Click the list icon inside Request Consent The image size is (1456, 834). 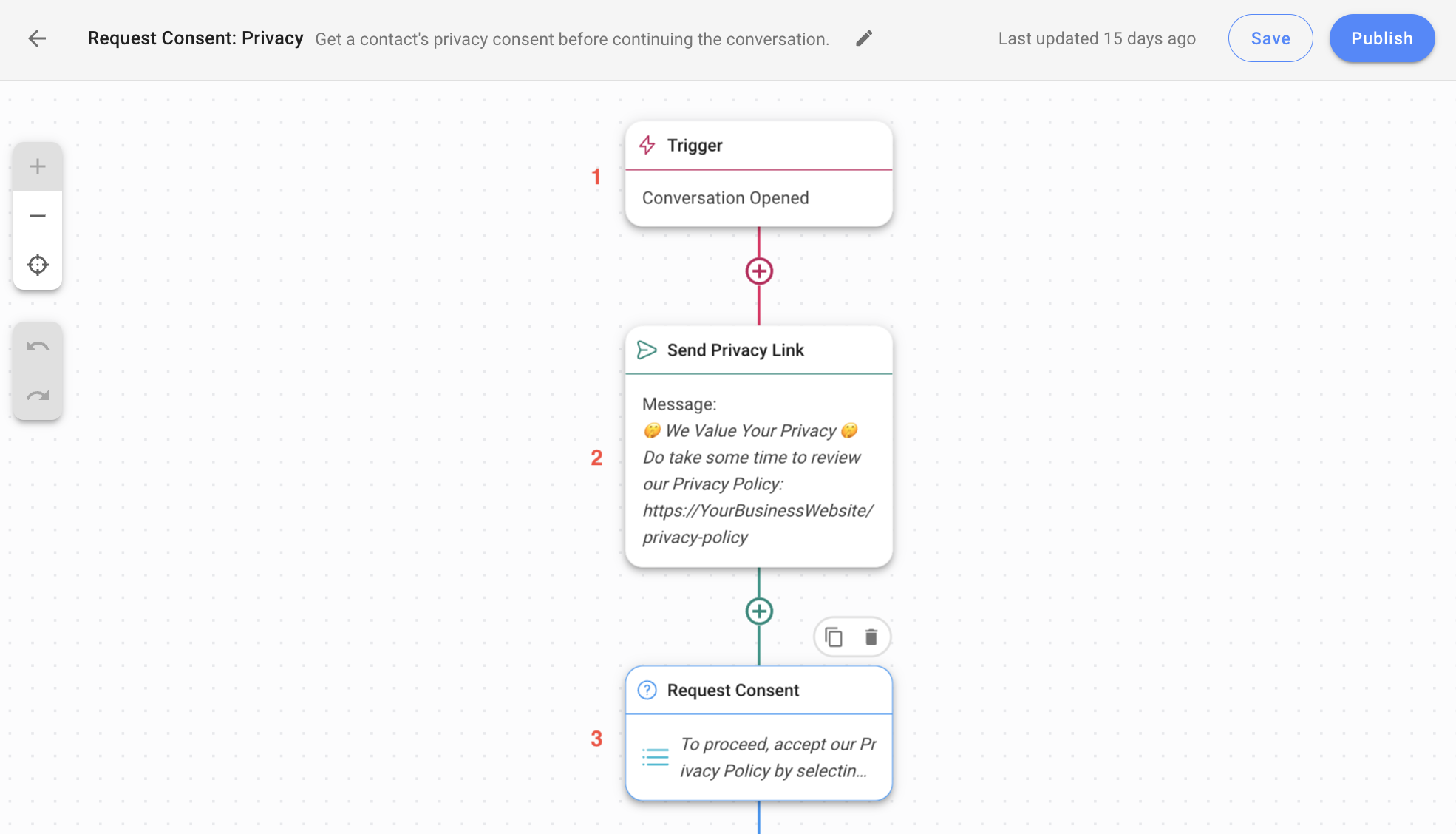coord(656,757)
